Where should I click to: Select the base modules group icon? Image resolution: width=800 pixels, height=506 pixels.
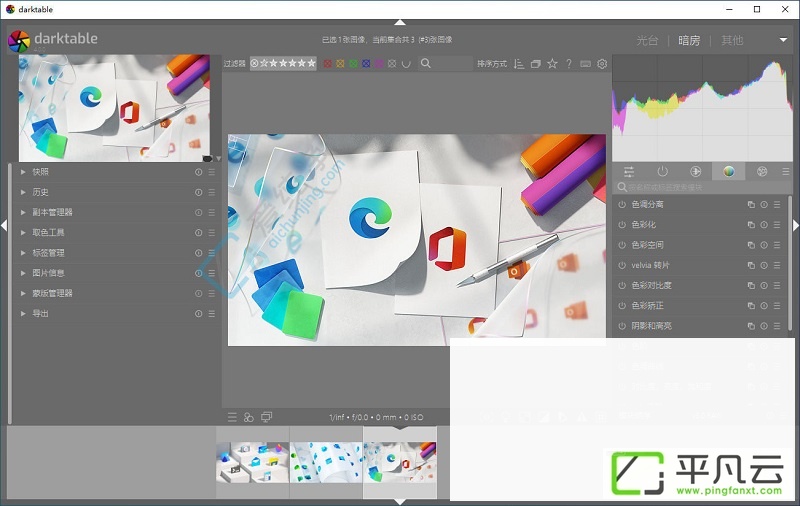coord(695,171)
